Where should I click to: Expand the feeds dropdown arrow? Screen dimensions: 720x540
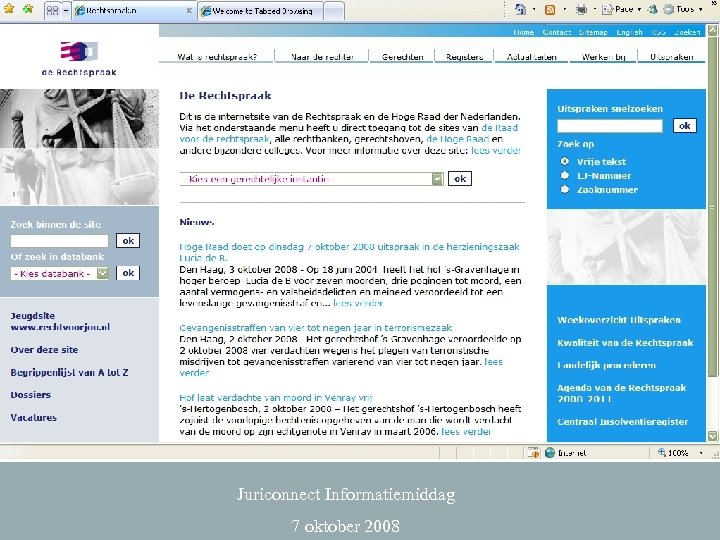[x=564, y=9]
